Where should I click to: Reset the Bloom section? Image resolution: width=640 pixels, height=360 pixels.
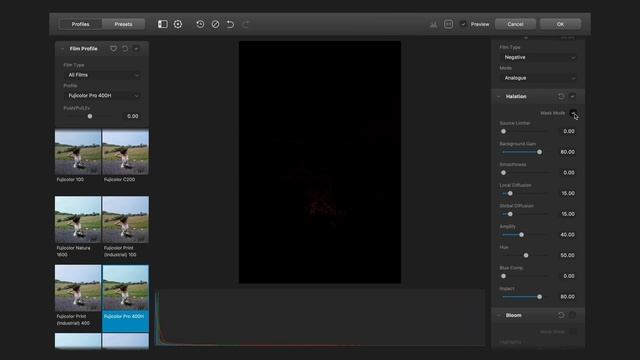pyautogui.click(x=561, y=315)
